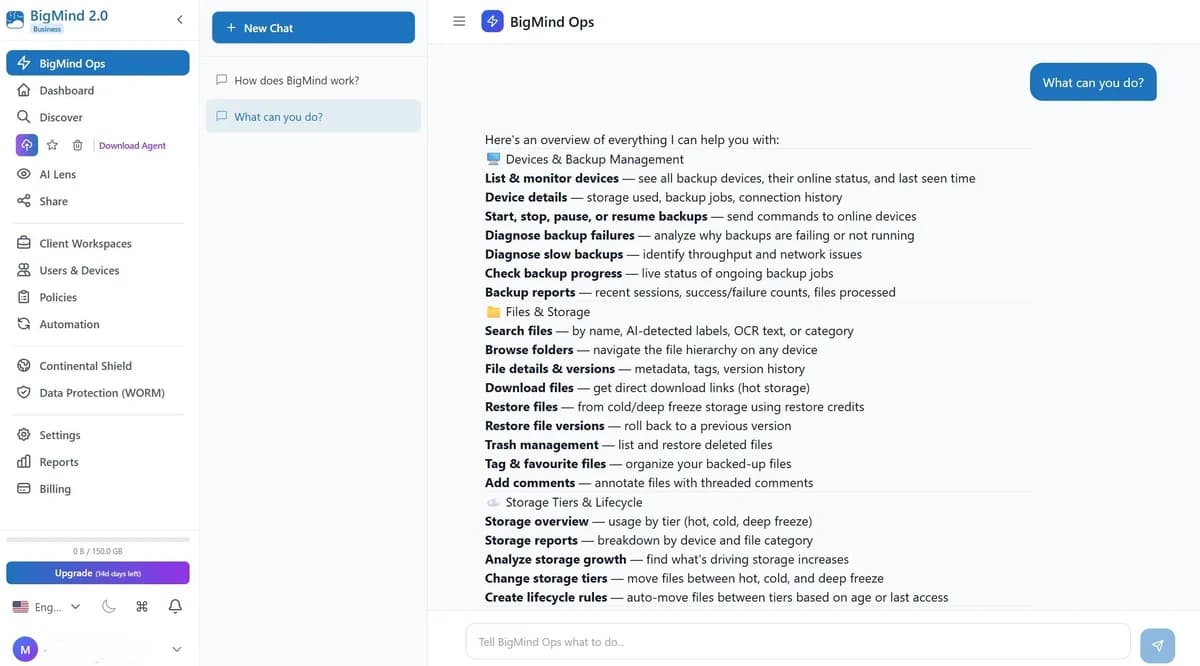
Task: Collapse the sidebar with the chevron
Action: click(179, 18)
